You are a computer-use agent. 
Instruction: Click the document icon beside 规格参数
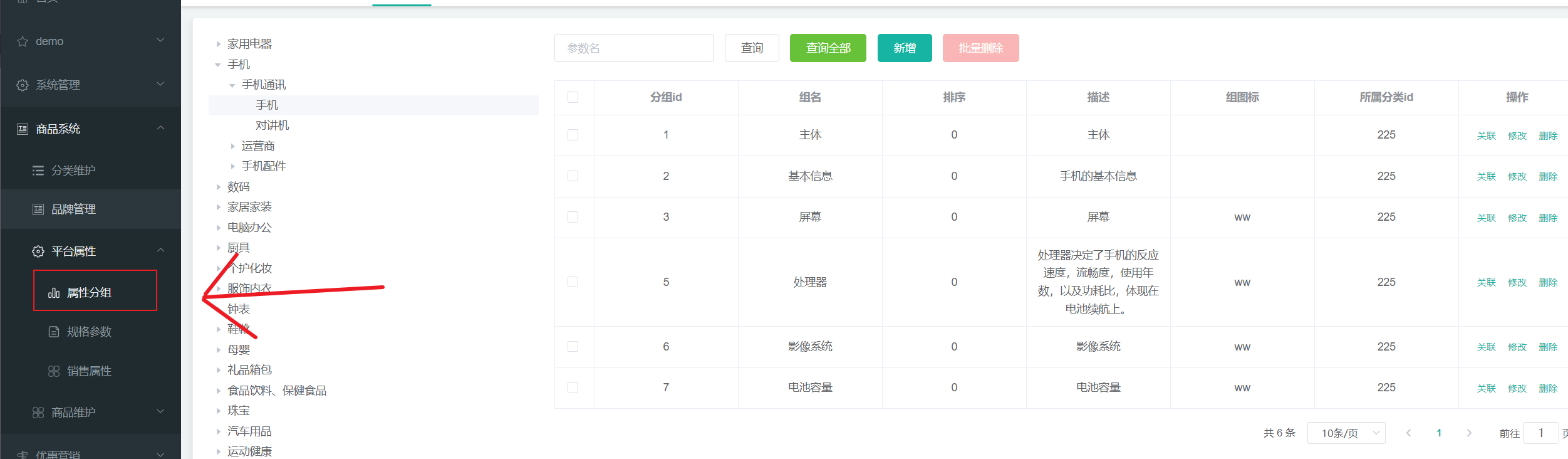pyautogui.click(x=54, y=332)
